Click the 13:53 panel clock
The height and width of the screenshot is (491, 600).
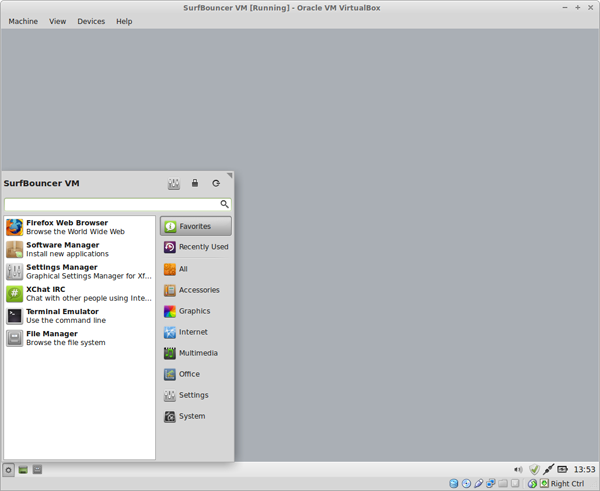(x=584, y=470)
